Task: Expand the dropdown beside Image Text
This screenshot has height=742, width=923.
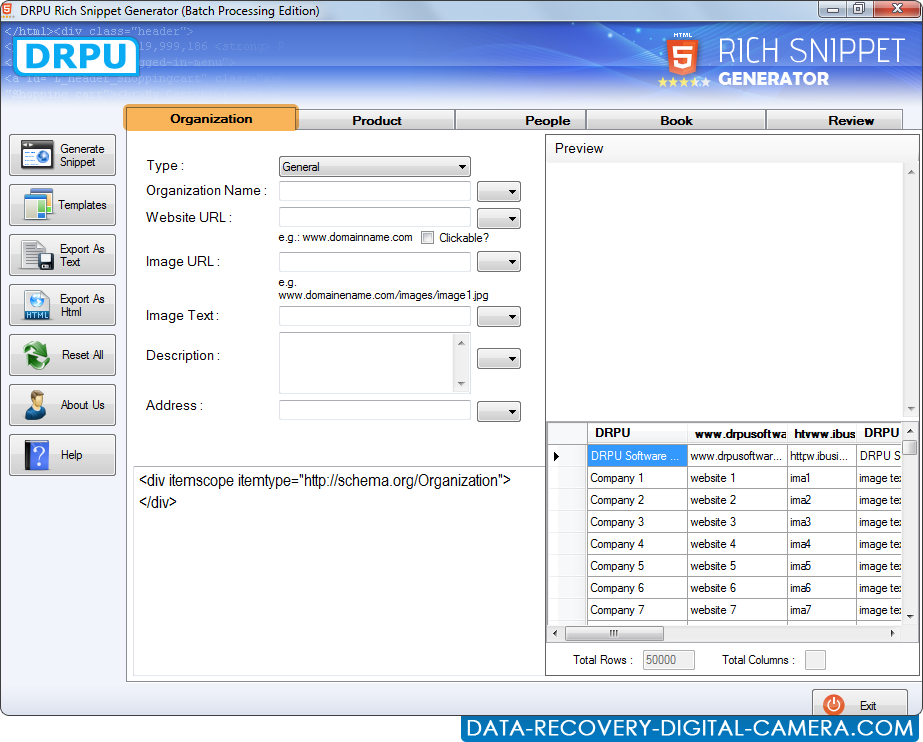Action: pos(499,317)
